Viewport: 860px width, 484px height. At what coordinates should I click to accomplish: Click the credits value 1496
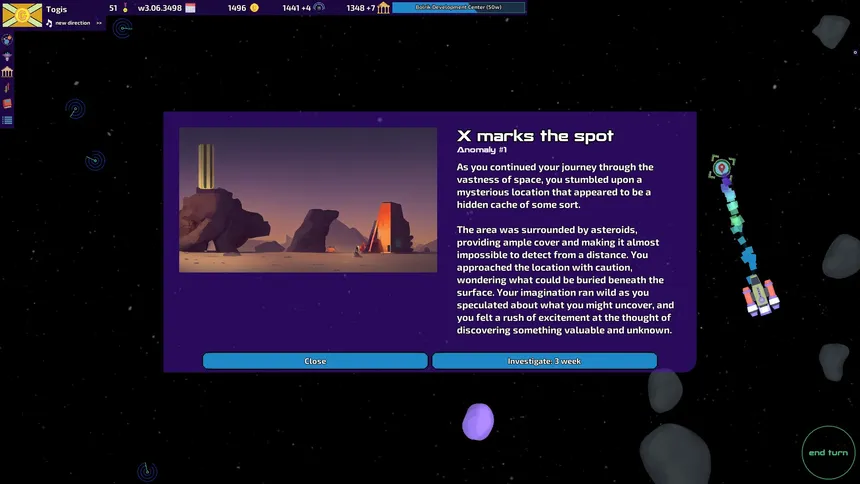point(237,8)
